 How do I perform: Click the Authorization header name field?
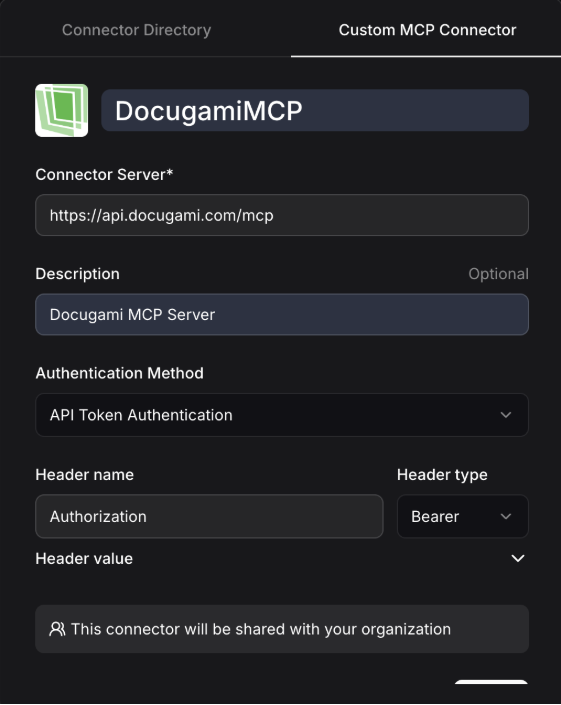(209, 516)
